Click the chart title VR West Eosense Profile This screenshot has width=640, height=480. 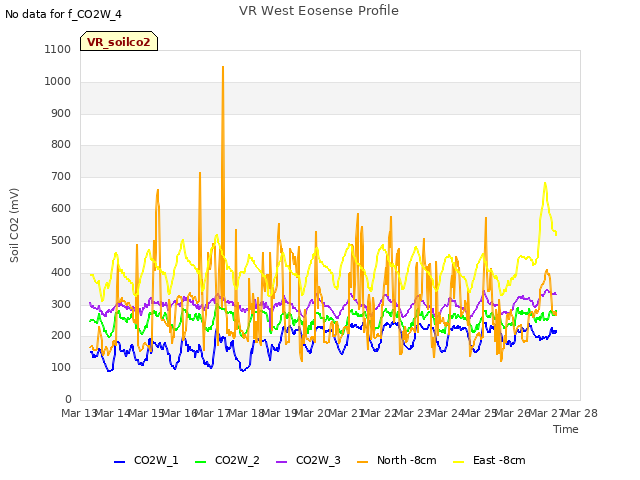(x=319, y=11)
